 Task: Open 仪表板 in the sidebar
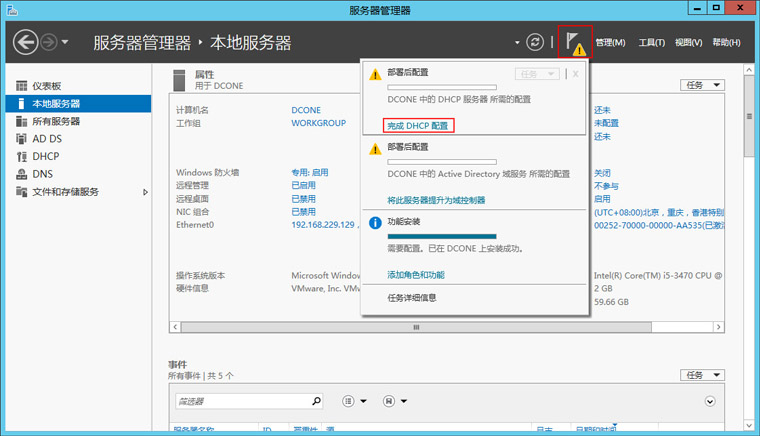46,86
